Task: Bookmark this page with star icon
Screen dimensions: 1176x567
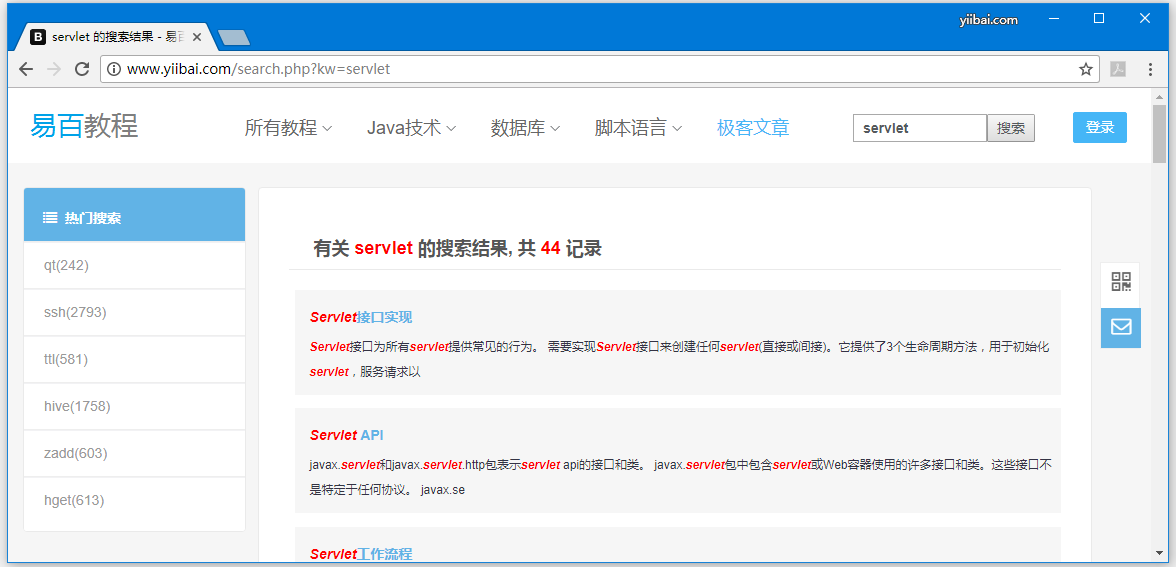Action: point(1085,69)
